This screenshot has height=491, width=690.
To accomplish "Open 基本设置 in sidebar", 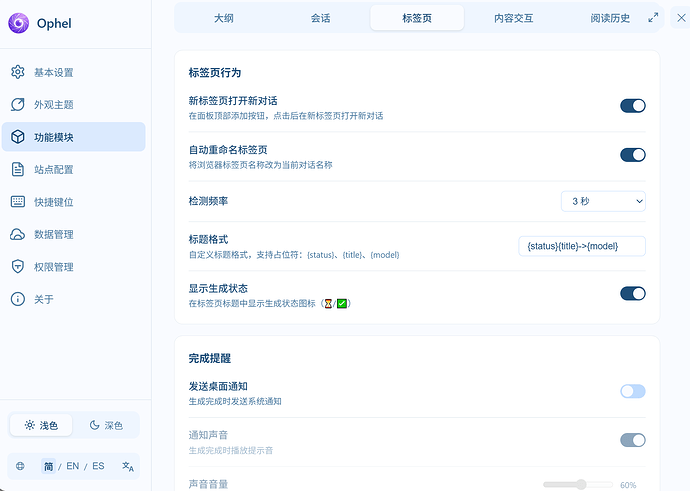I will click(x=73, y=72).
